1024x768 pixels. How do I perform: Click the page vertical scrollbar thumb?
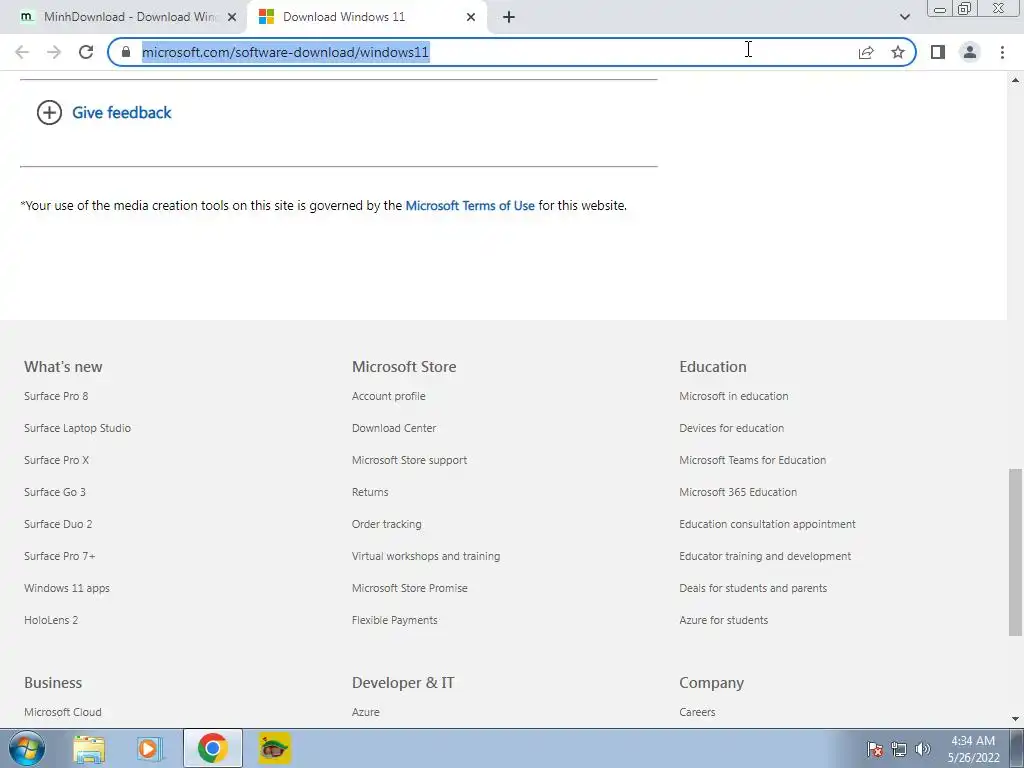click(1015, 552)
